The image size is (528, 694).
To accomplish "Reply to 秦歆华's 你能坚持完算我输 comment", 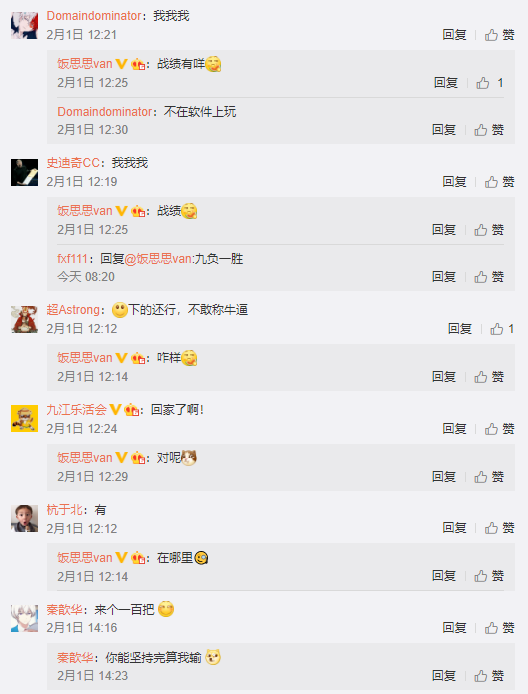I will [x=444, y=675].
